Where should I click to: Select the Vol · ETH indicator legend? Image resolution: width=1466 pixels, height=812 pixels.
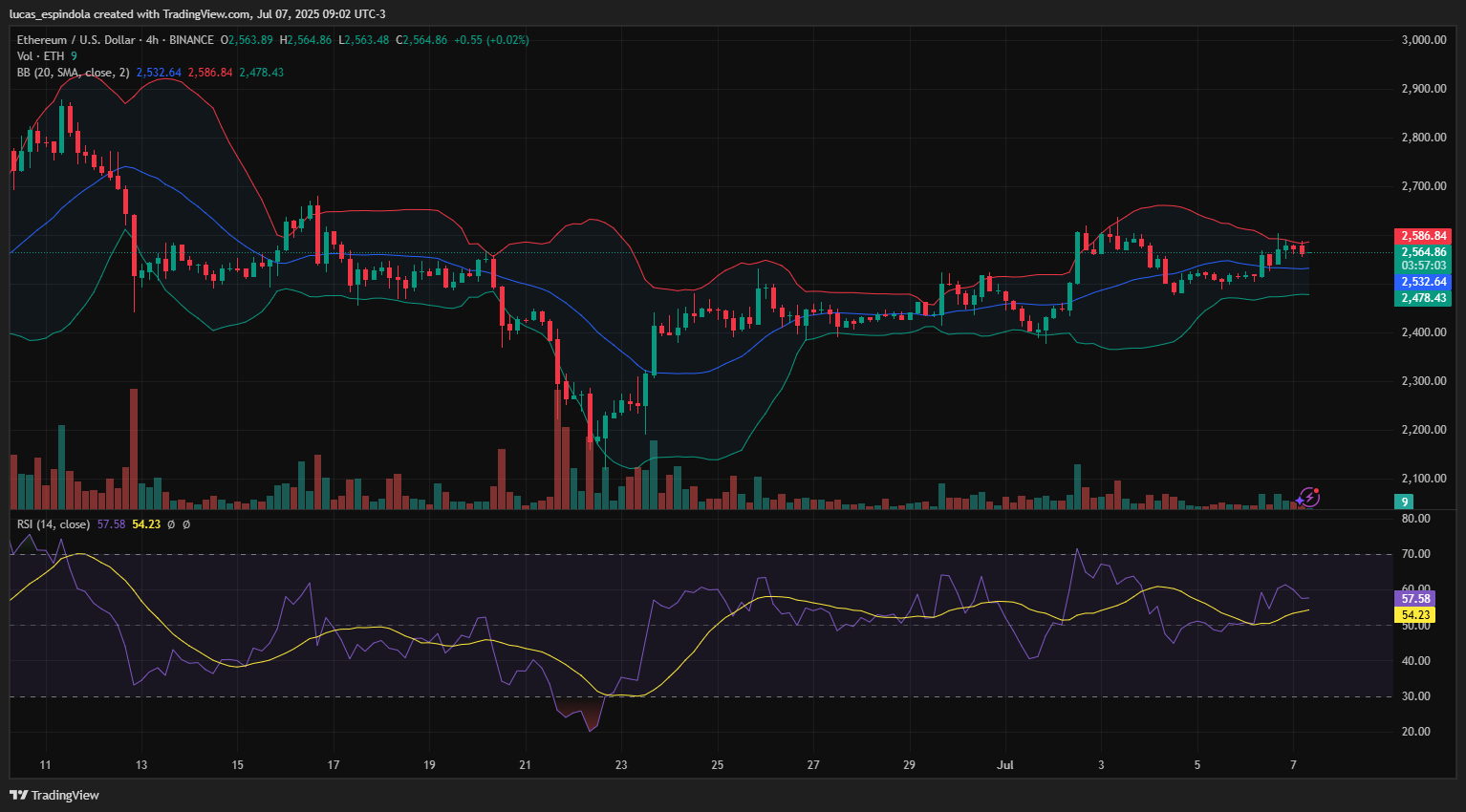pos(40,56)
